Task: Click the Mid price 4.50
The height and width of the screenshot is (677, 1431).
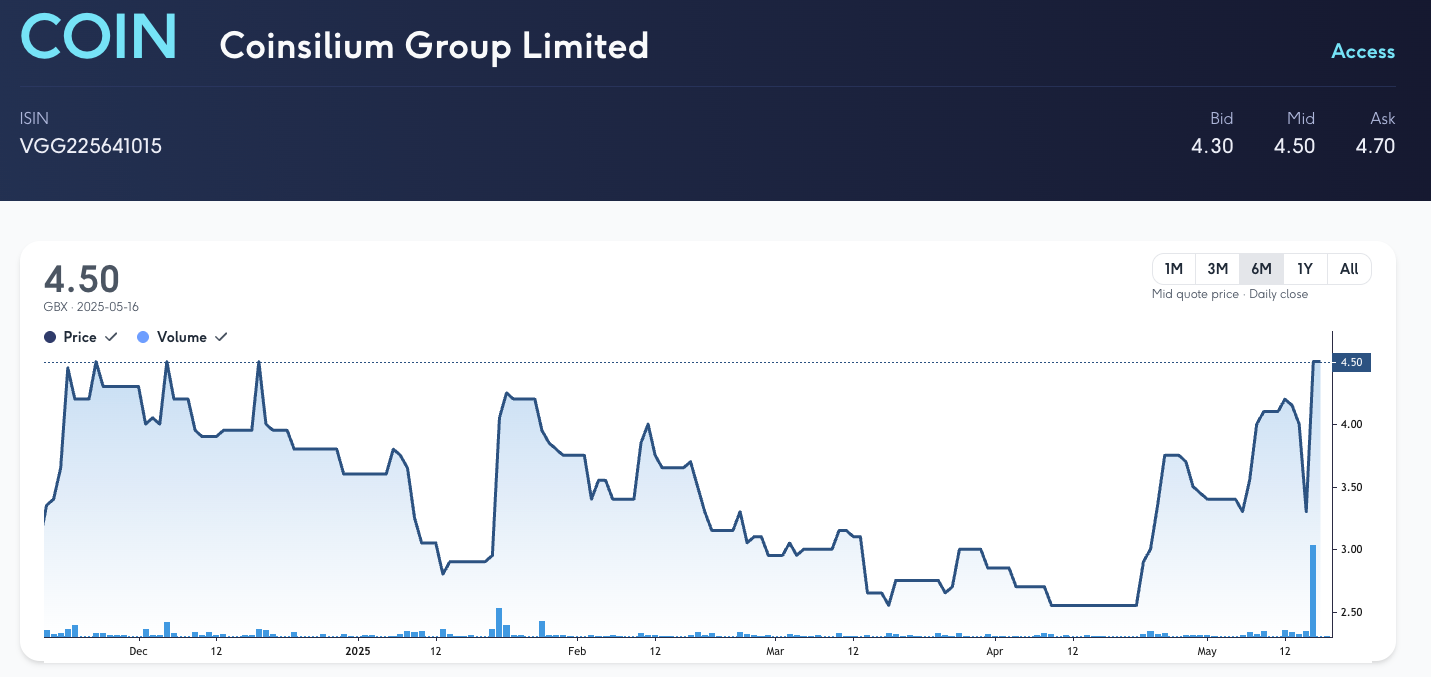Action: pos(1294,146)
